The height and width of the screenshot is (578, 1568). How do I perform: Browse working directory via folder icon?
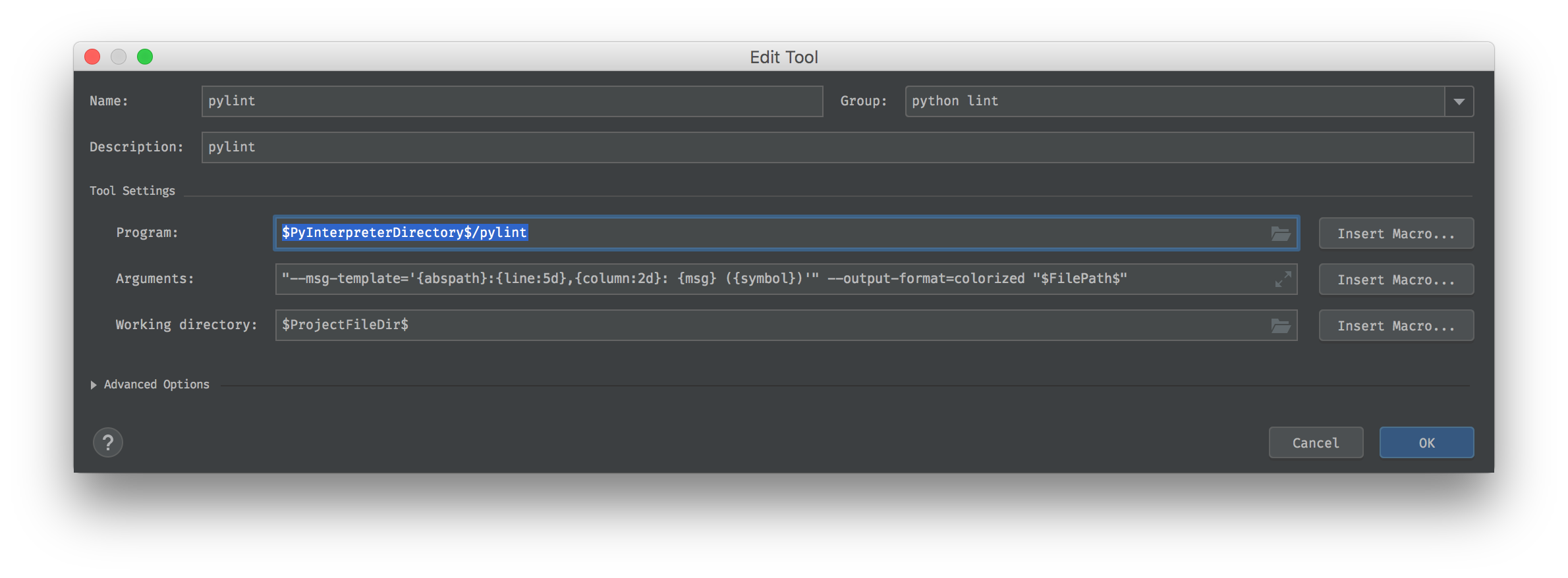coord(1280,325)
